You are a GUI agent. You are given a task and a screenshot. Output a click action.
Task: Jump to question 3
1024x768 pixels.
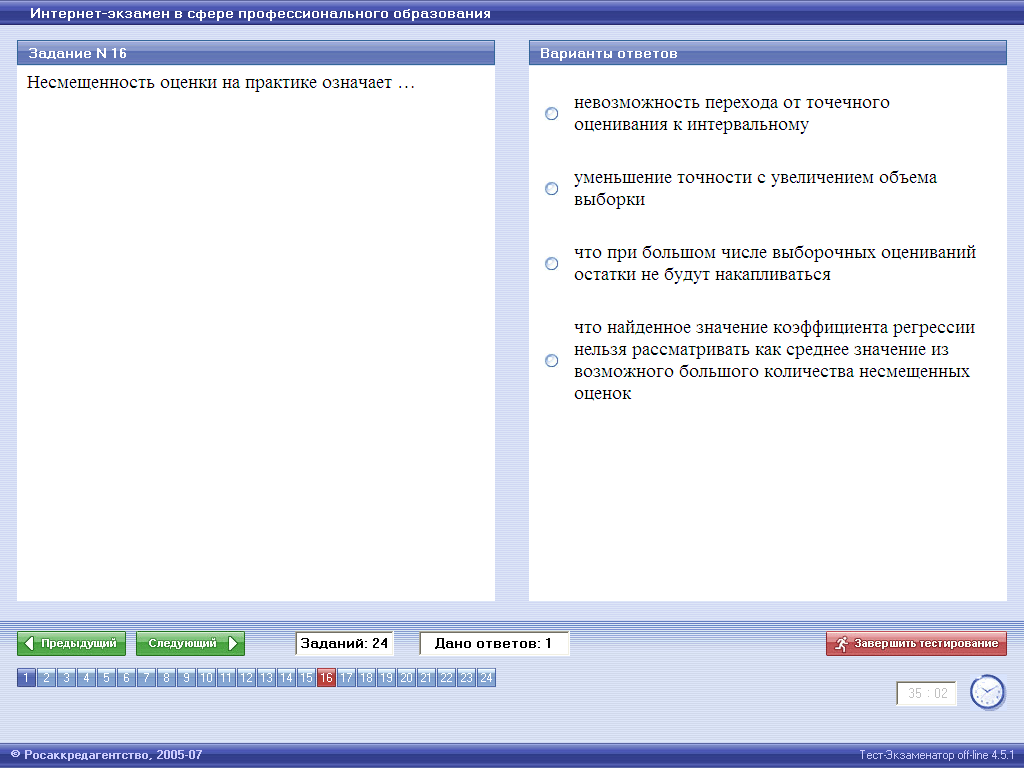click(66, 678)
